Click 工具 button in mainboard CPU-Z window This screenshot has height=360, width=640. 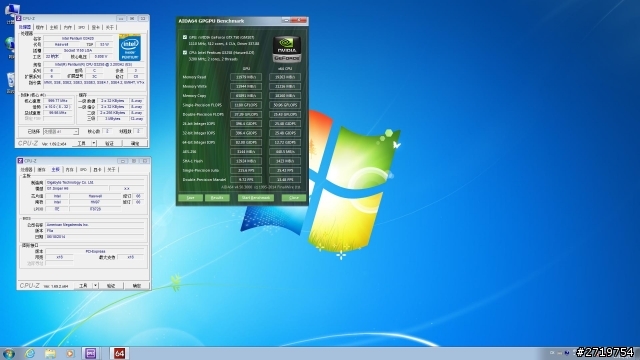pyautogui.click(x=83, y=286)
